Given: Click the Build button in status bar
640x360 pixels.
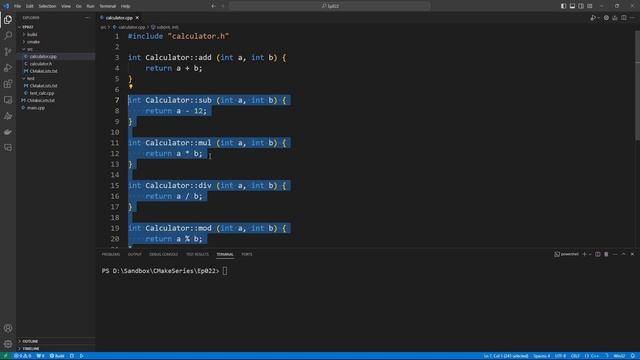Looking at the screenshot, I should coord(57,356).
